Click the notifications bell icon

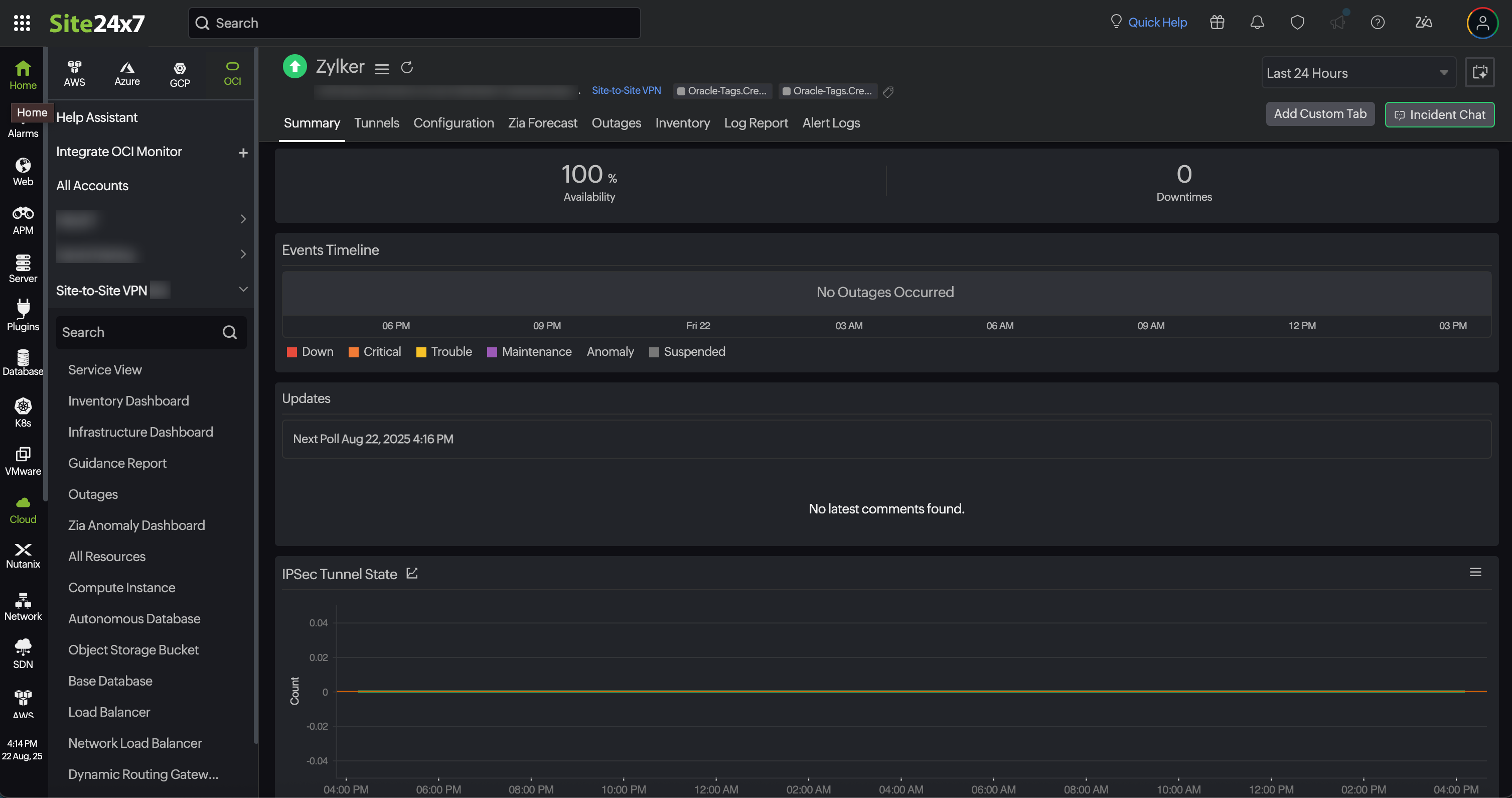click(x=1257, y=22)
